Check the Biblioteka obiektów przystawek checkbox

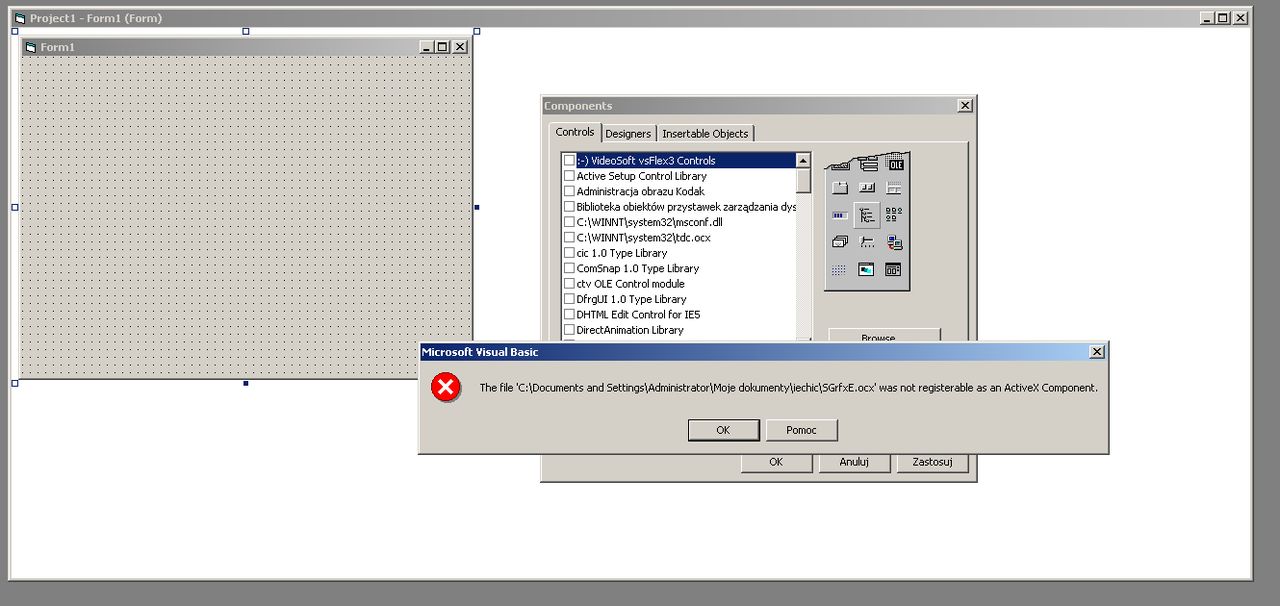[x=569, y=207]
